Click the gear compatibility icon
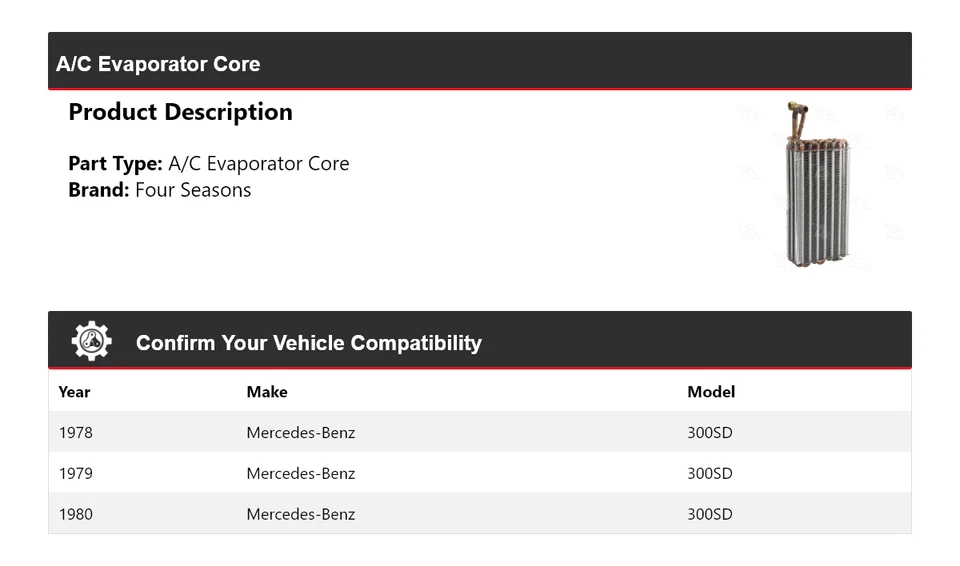 (91, 342)
